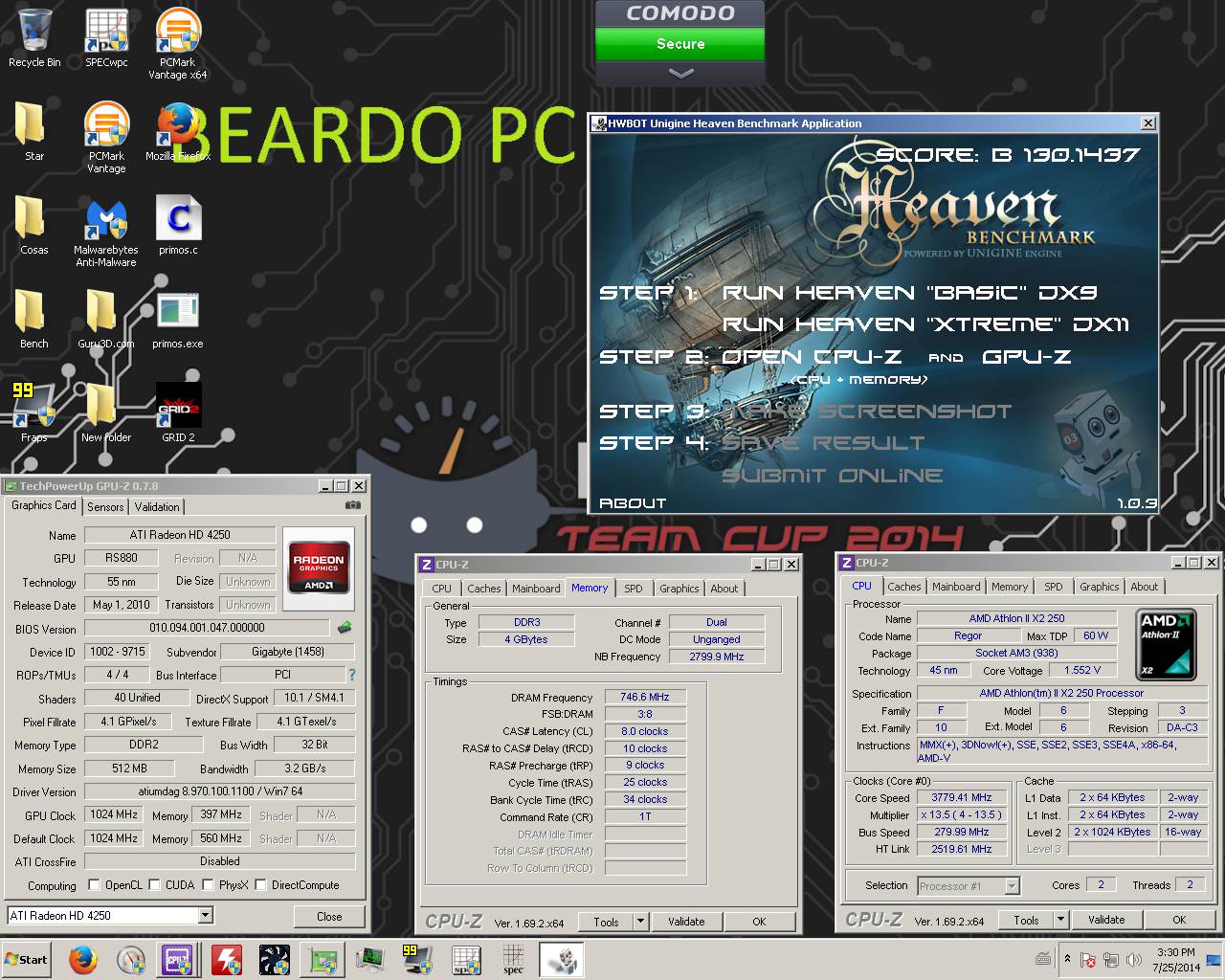Image resolution: width=1225 pixels, height=980 pixels.
Task: Launch PCMark Vantage desktop shortcut
Action: [106, 138]
